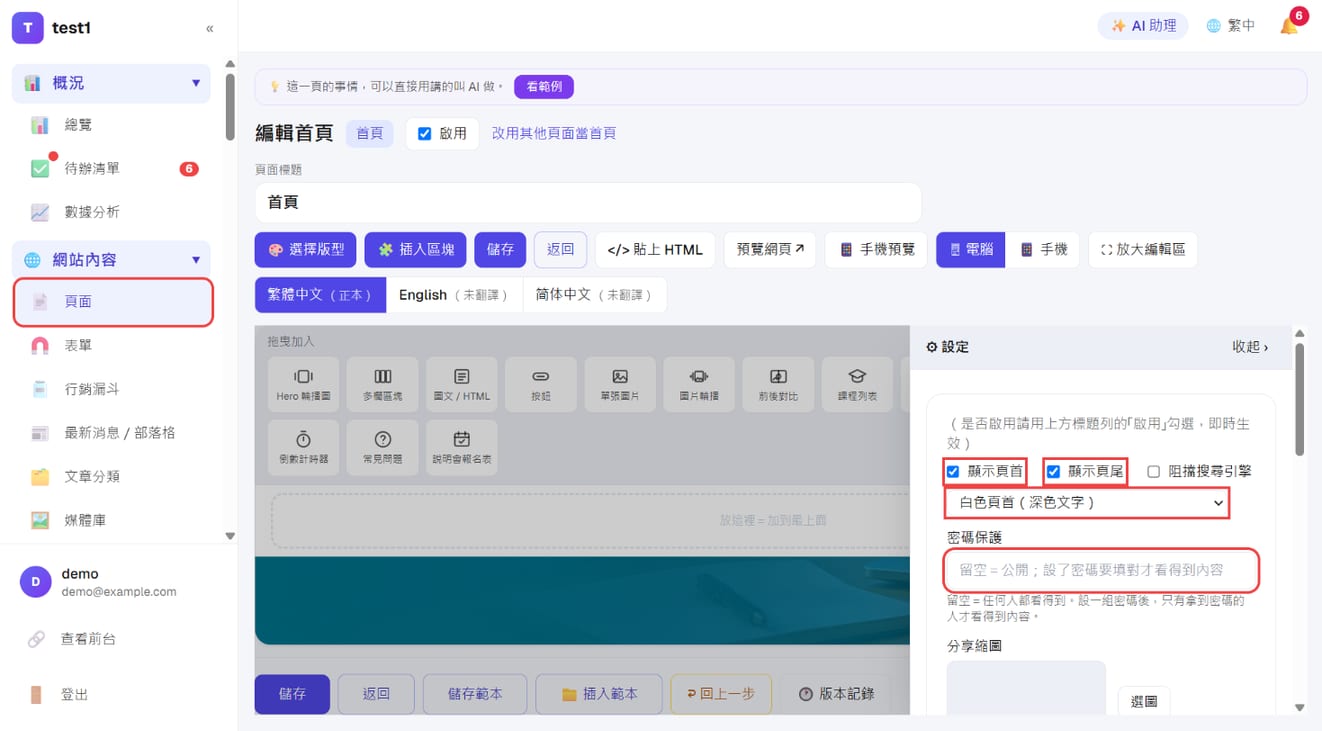Select the Hero 輪播圖 block icon
This screenshot has height=731, width=1322.
(303, 385)
